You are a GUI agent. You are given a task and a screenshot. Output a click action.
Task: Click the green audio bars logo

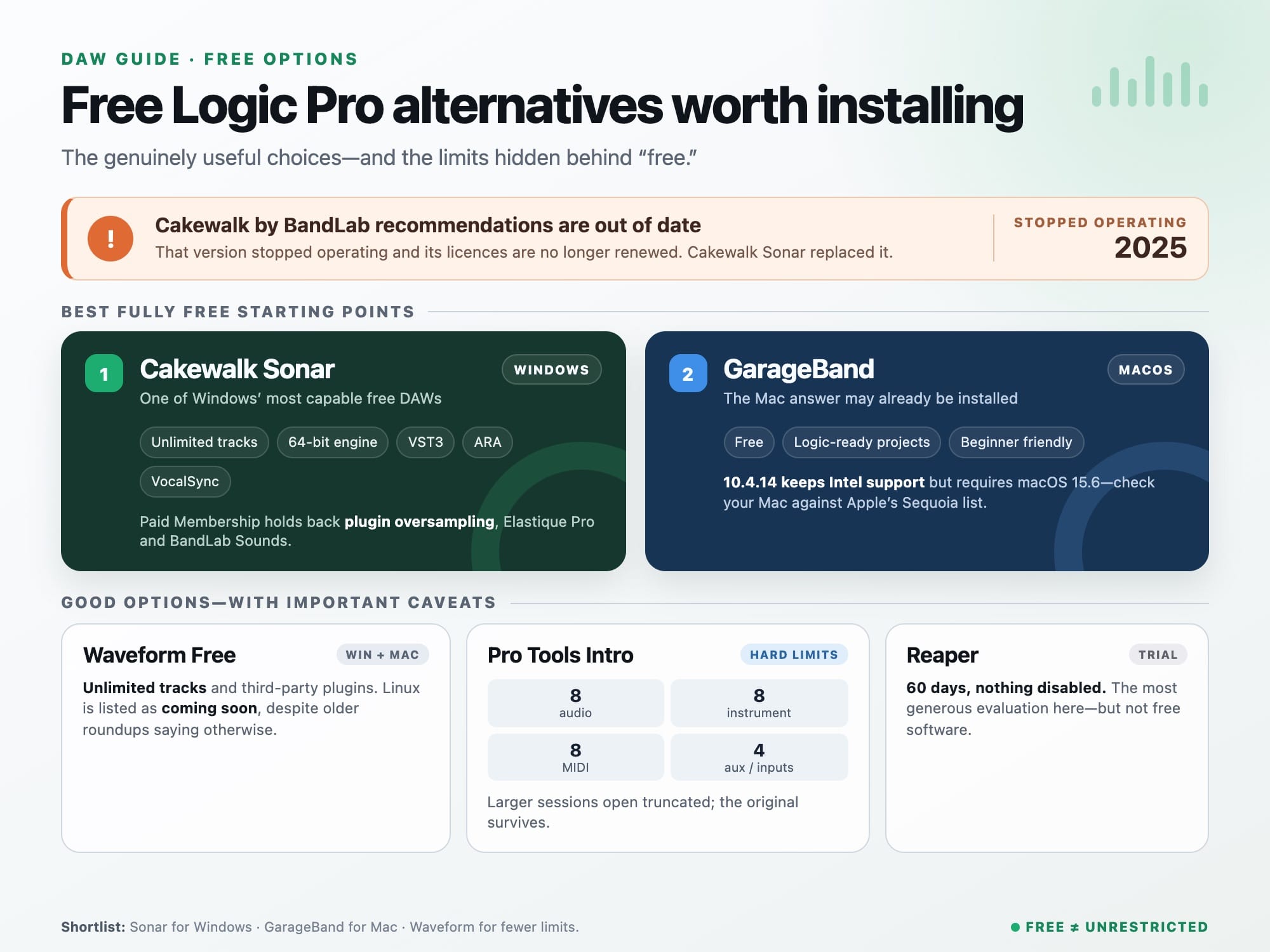click(x=1150, y=81)
